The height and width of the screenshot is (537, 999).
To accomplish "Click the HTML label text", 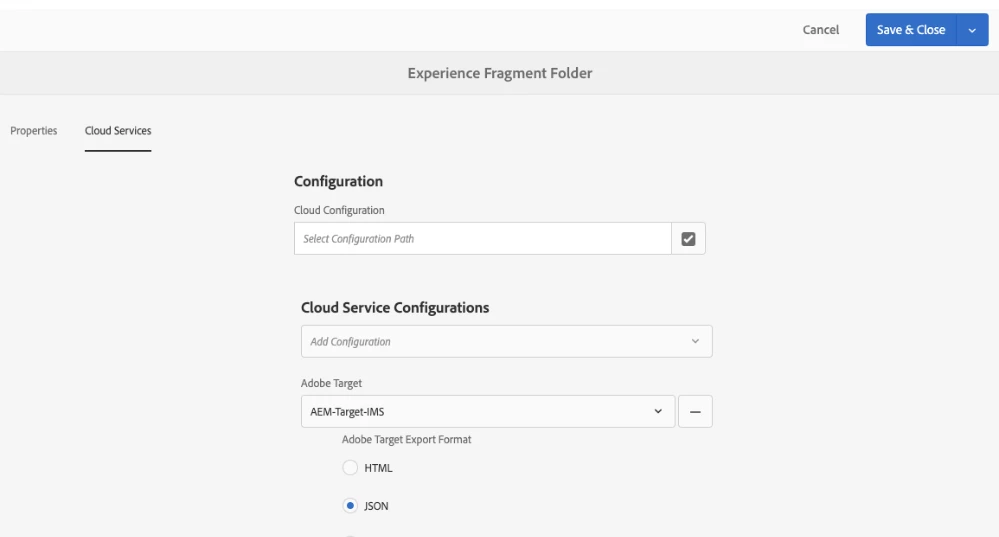I will tap(377, 467).
